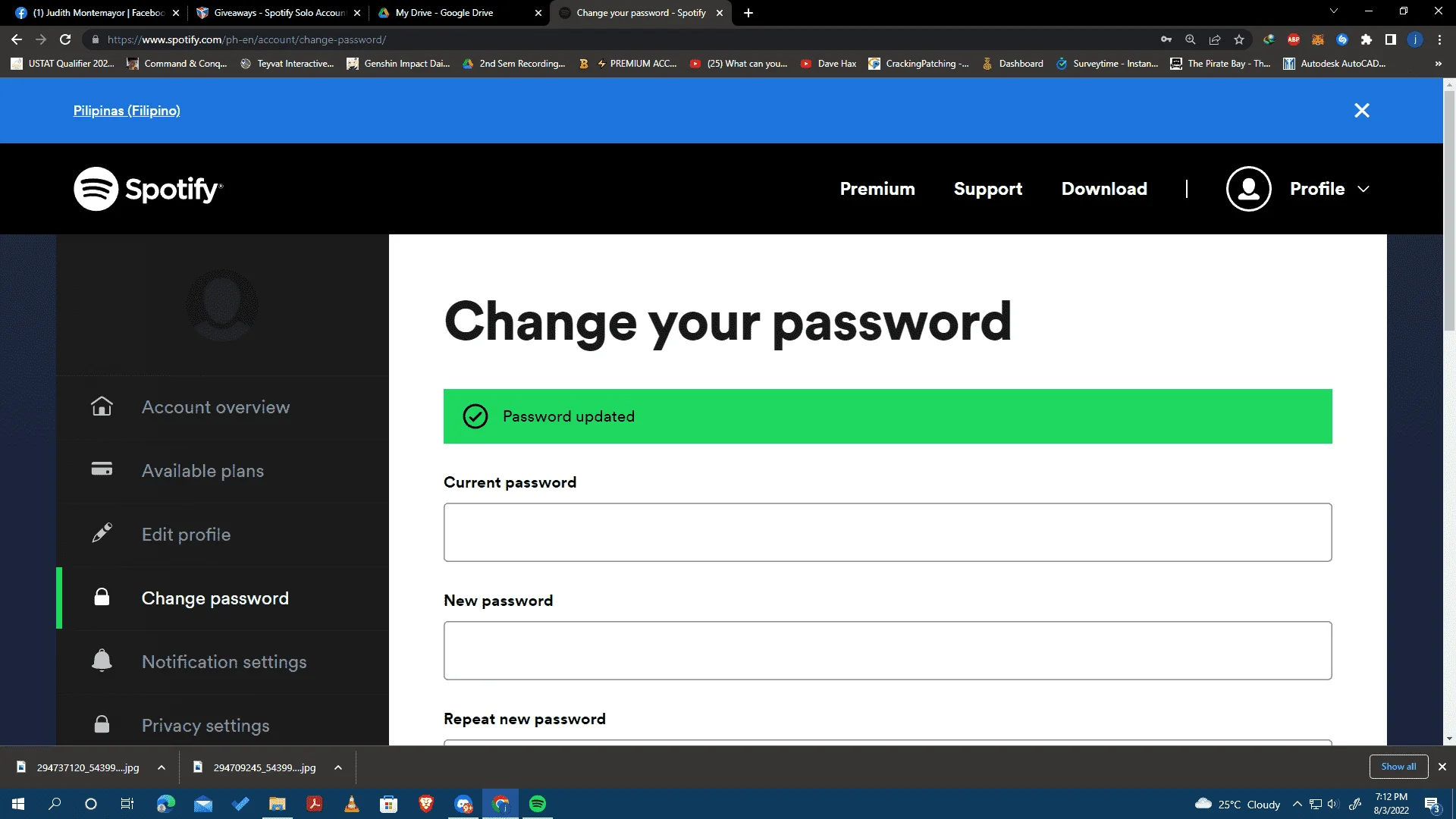Click the browser address bar URL

pos(246,39)
